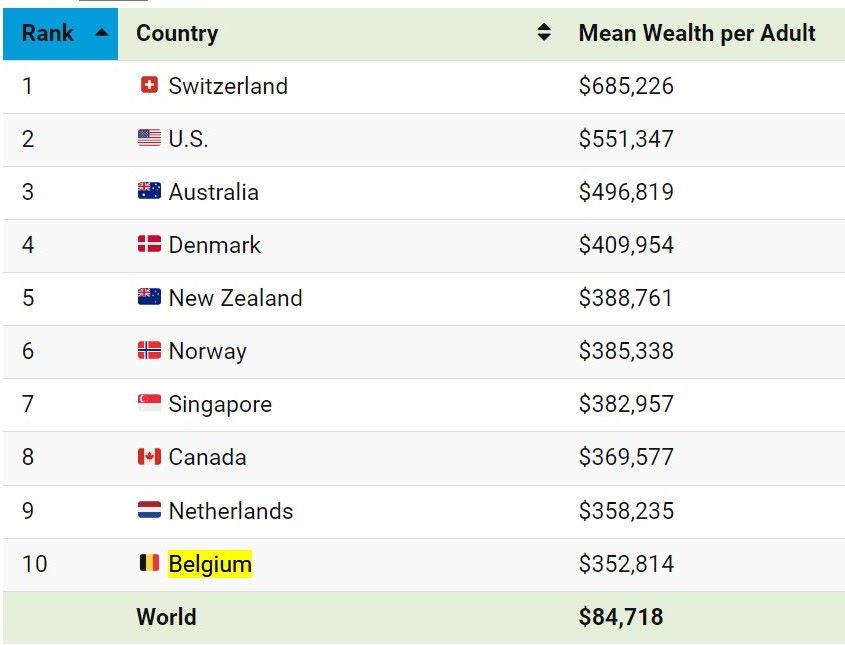The image size is (845, 645).
Task: Toggle Country column sort arrows
Action: click(544, 33)
